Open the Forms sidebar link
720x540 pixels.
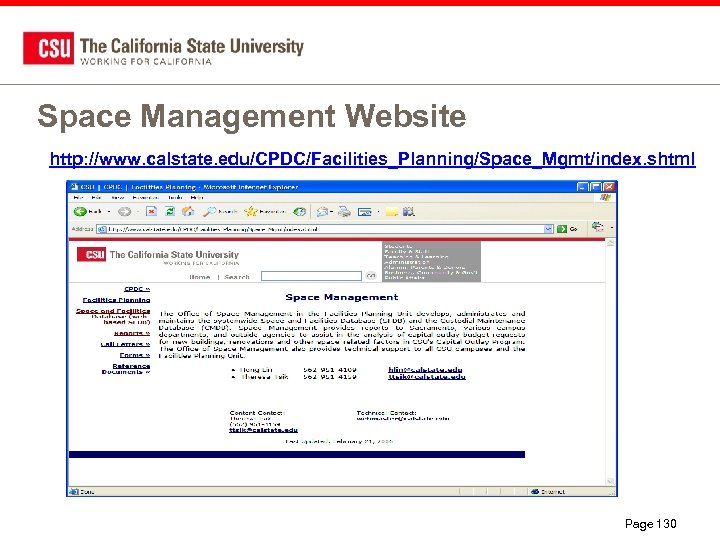(x=135, y=355)
